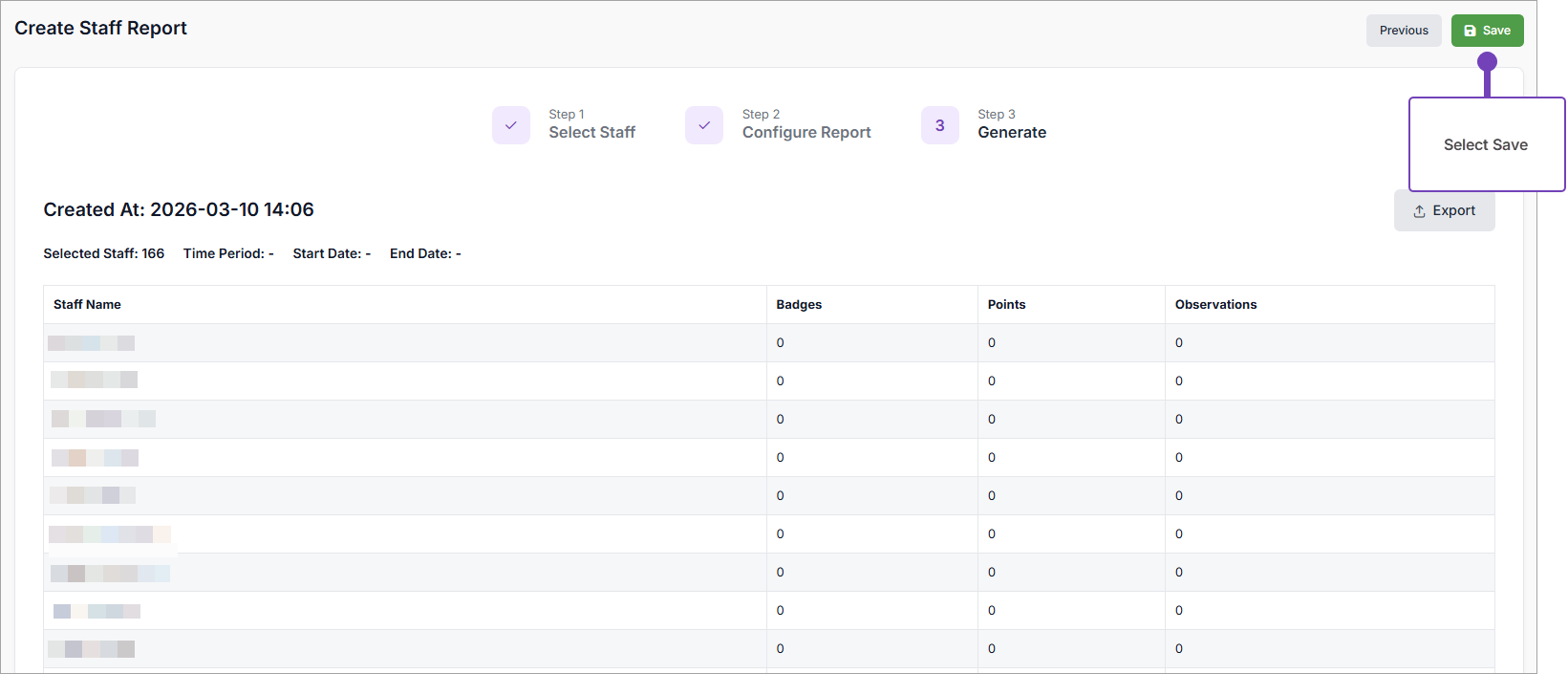
Task: Click the Observations column header
Action: [x=1215, y=305]
